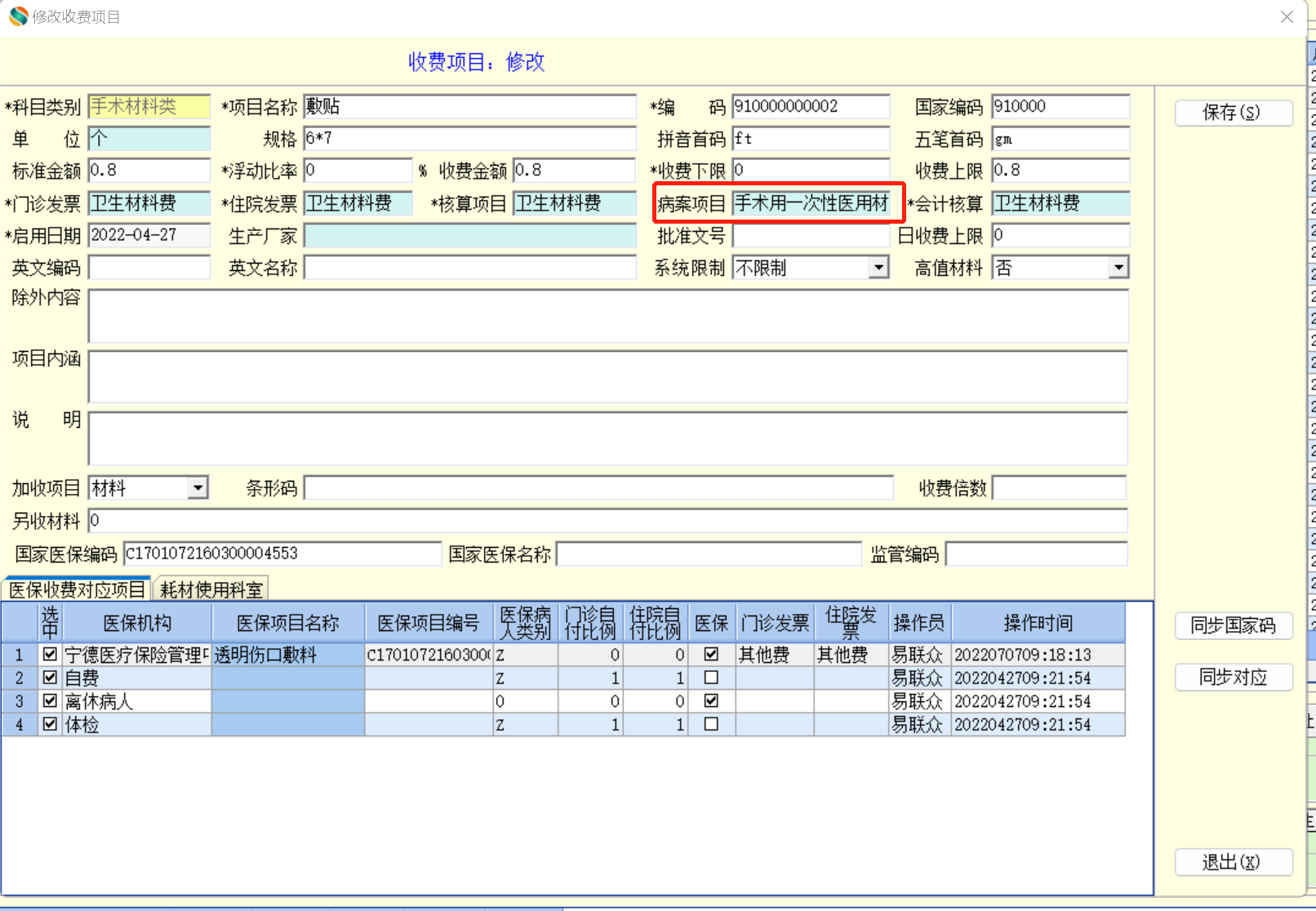Click the 另收材料 input field
Viewport: 1316px width, 911px height.
(x=608, y=521)
